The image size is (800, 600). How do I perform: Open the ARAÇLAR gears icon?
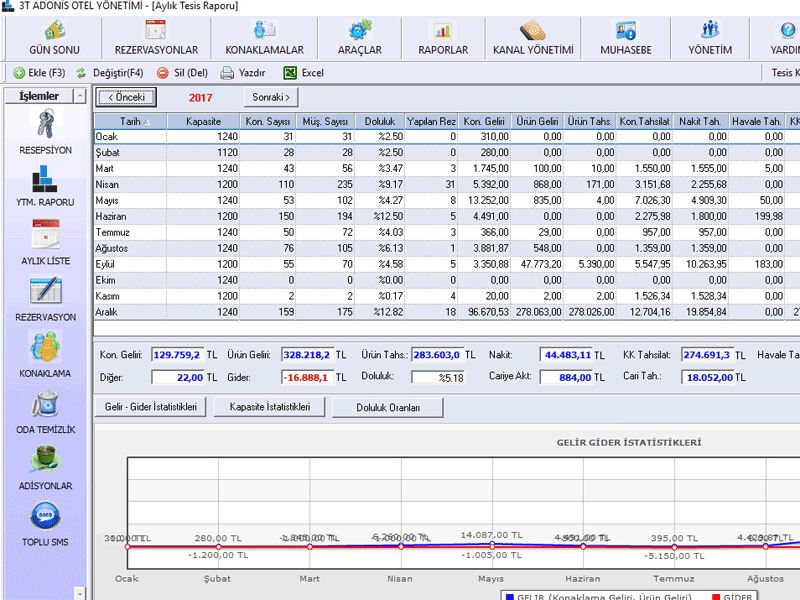[x=360, y=31]
